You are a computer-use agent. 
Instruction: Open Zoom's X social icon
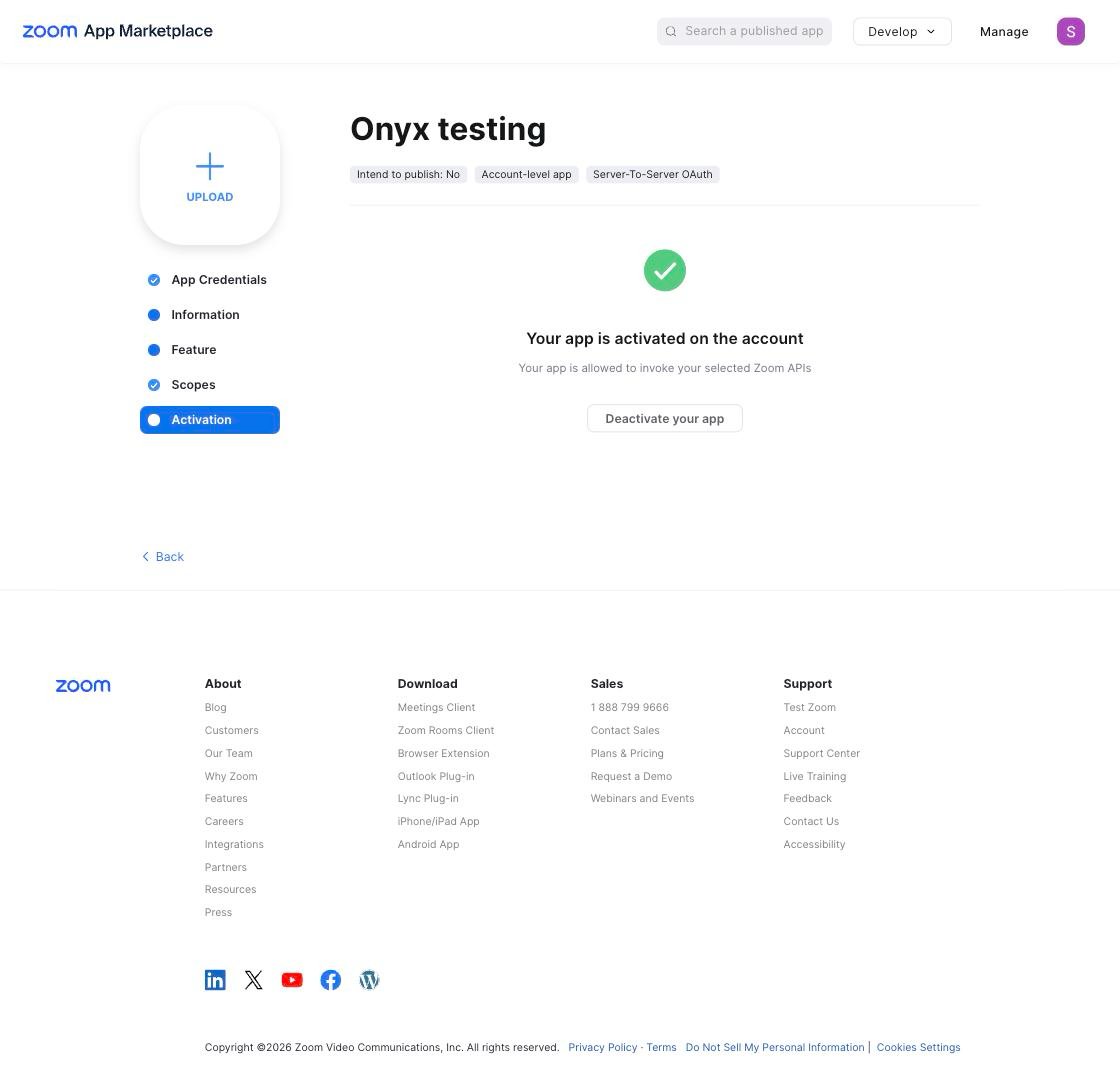coord(254,979)
